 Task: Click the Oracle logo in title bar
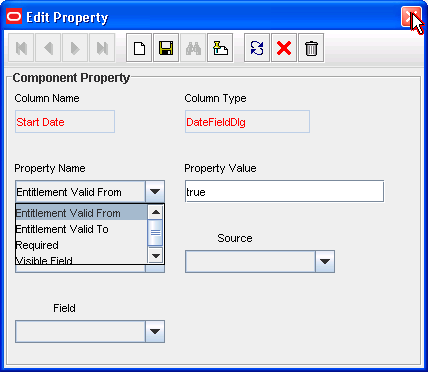click(14, 16)
